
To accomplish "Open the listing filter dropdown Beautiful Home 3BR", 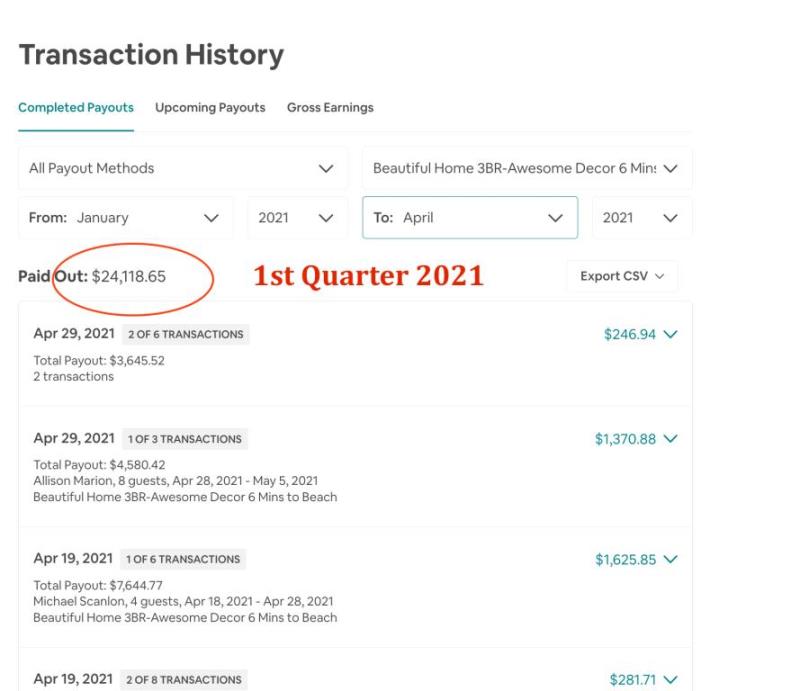I will pyautogui.click(x=526, y=168).
